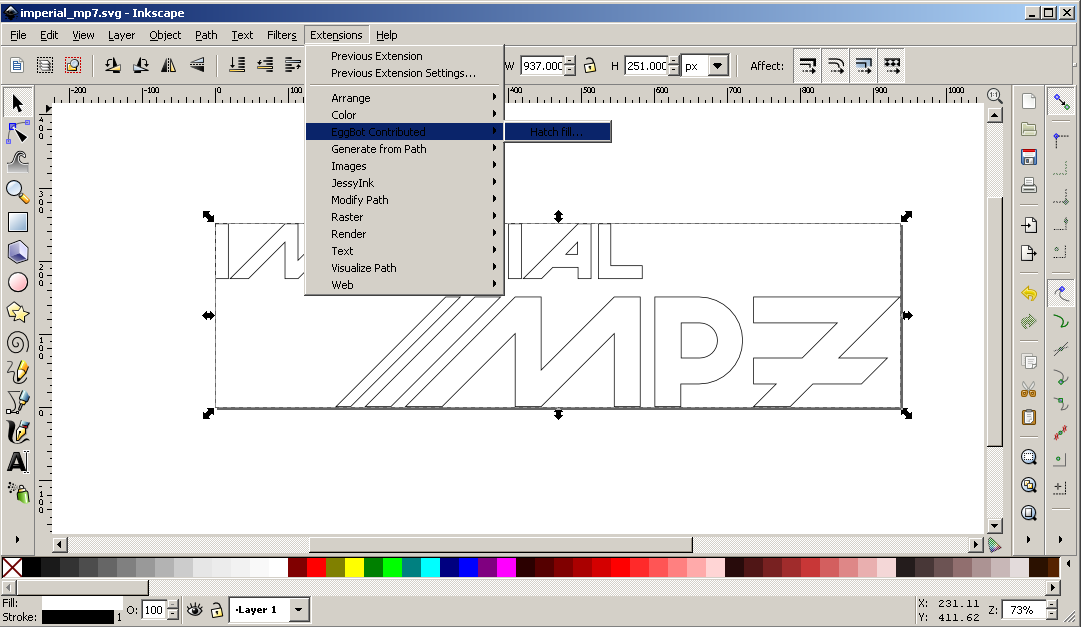This screenshot has height=627, width=1081.
Task: Choose the Spiral drawing tool
Action: pyautogui.click(x=17, y=342)
